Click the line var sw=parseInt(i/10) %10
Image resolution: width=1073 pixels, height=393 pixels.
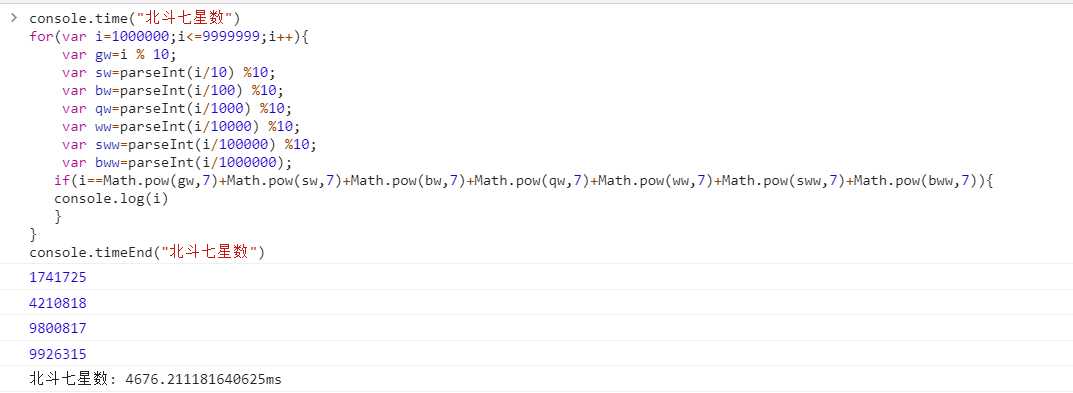pyautogui.click(x=168, y=72)
